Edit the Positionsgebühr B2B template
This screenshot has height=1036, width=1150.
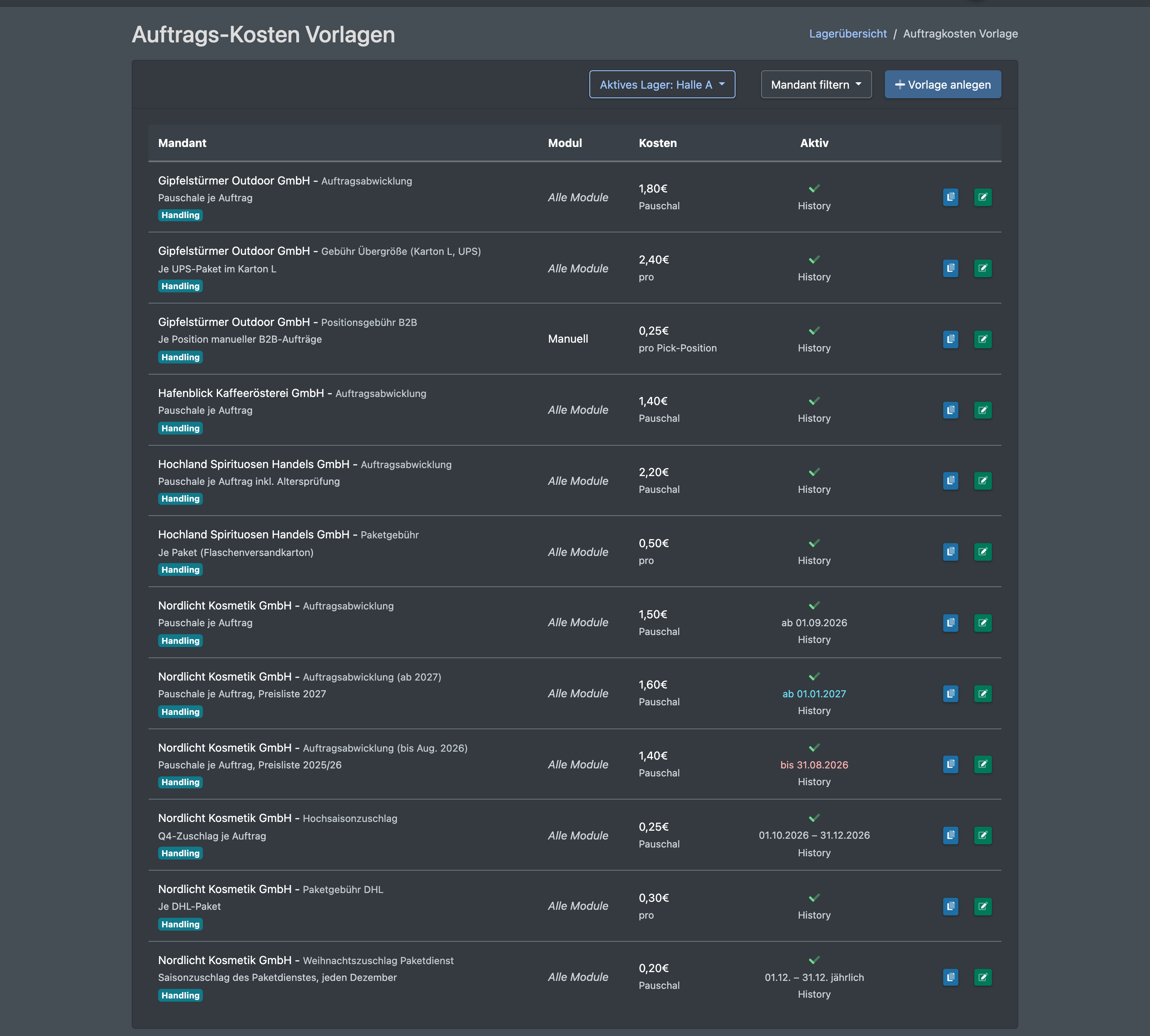[983, 339]
